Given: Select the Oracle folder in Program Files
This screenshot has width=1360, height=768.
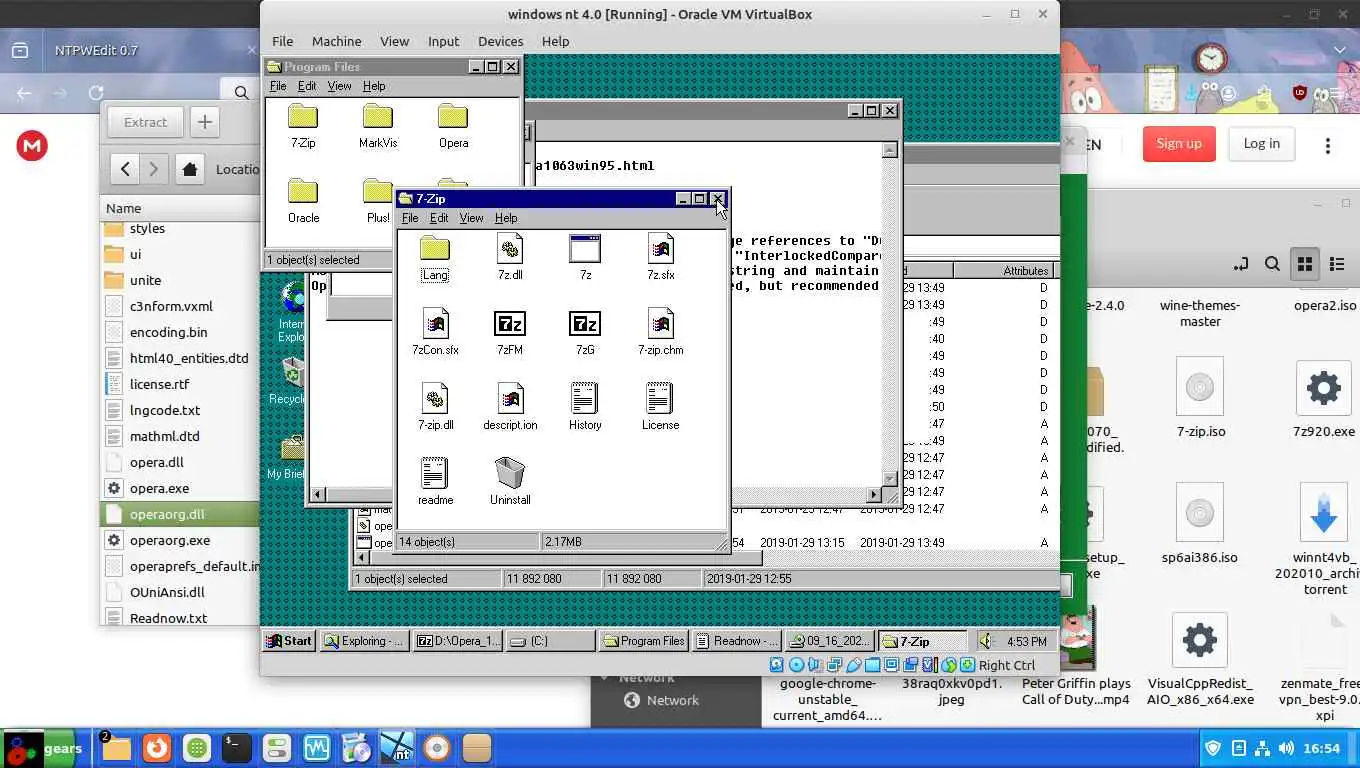Looking at the screenshot, I should (x=303, y=192).
